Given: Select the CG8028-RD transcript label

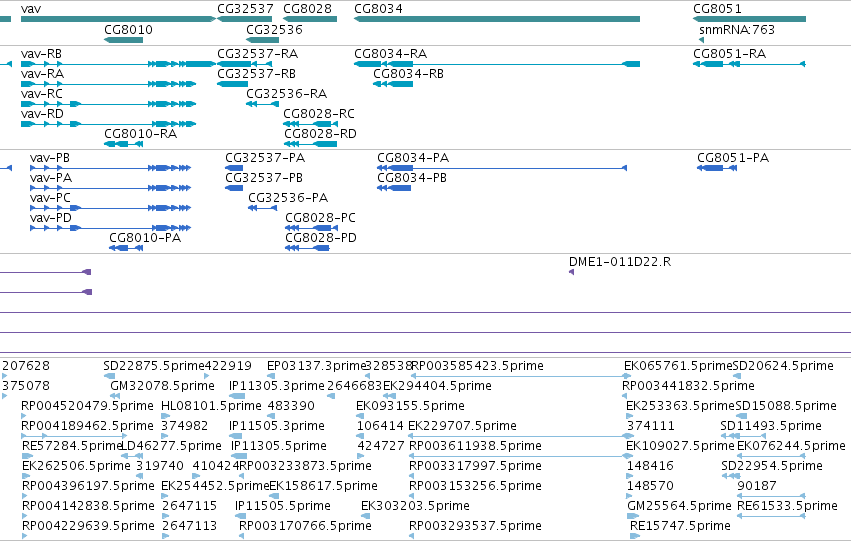Looking at the screenshot, I should pyautogui.click(x=320, y=133).
